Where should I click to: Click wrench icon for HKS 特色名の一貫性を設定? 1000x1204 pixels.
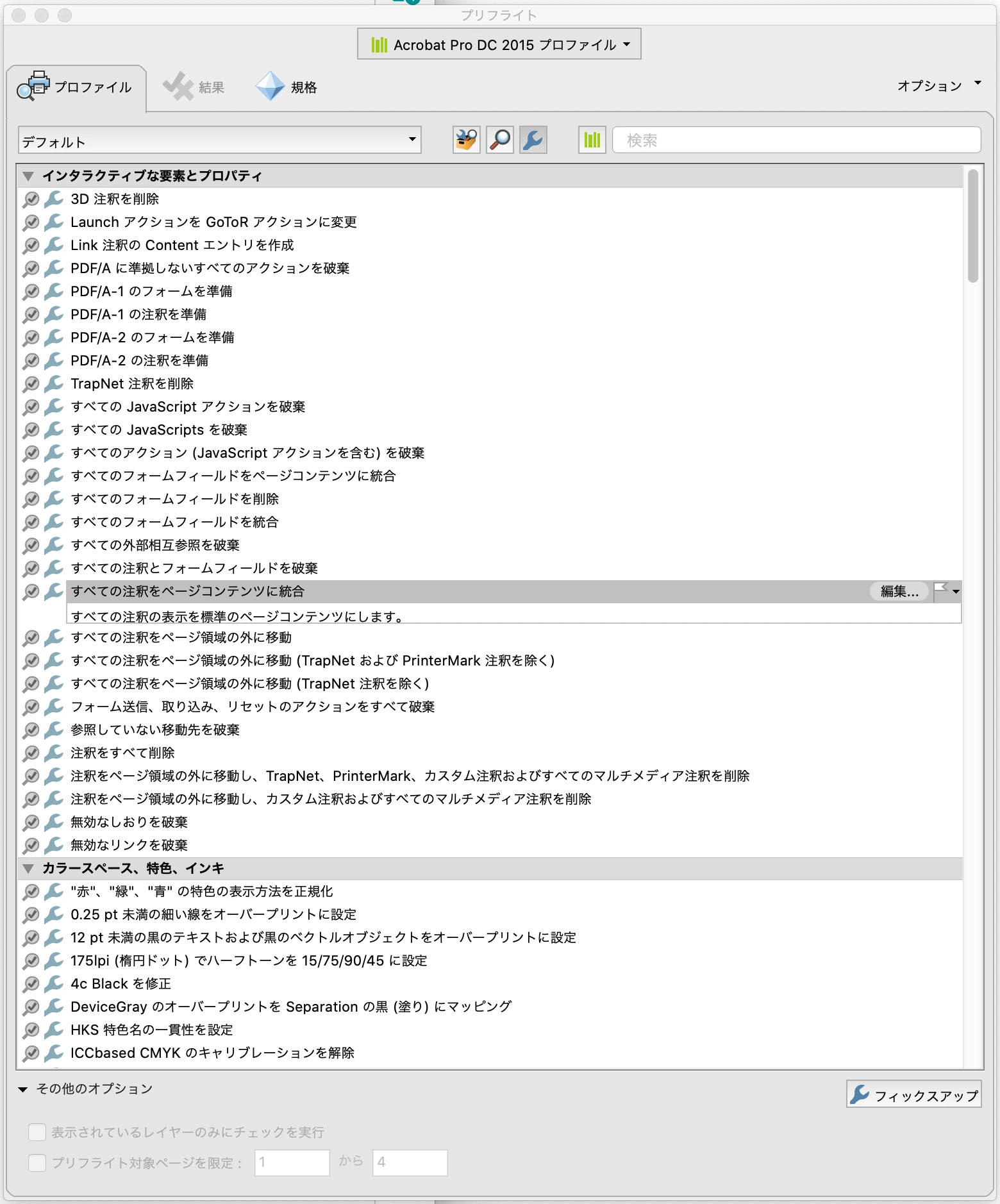[x=54, y=1030]
